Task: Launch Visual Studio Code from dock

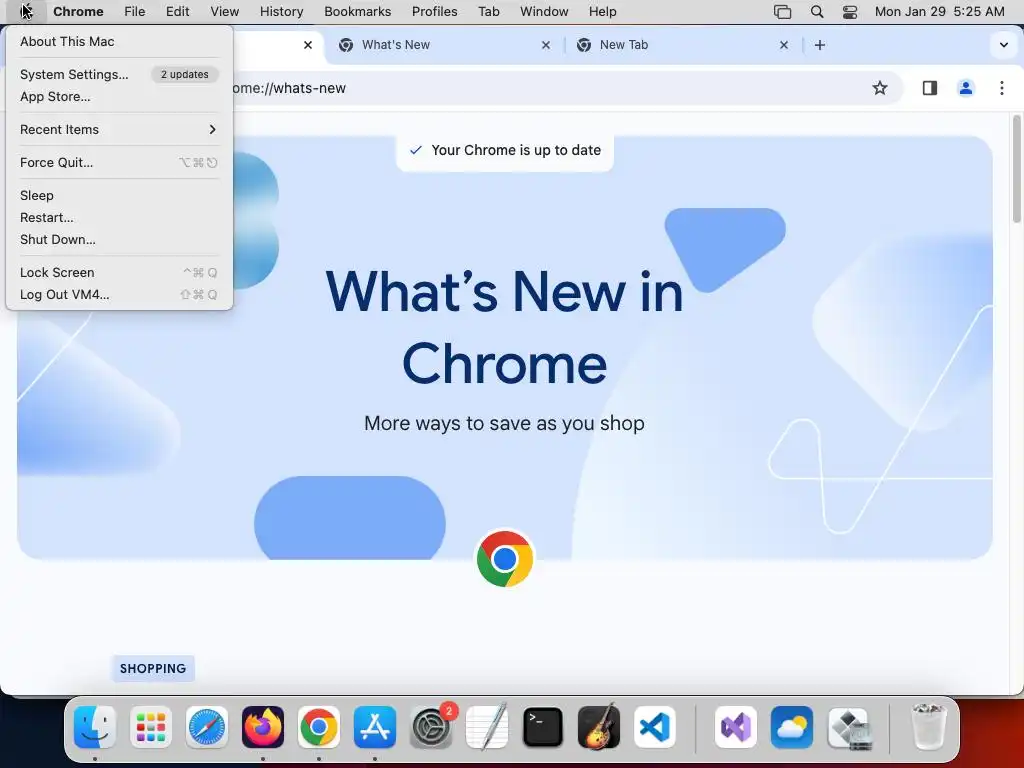Action: click(x=654, y=727)
